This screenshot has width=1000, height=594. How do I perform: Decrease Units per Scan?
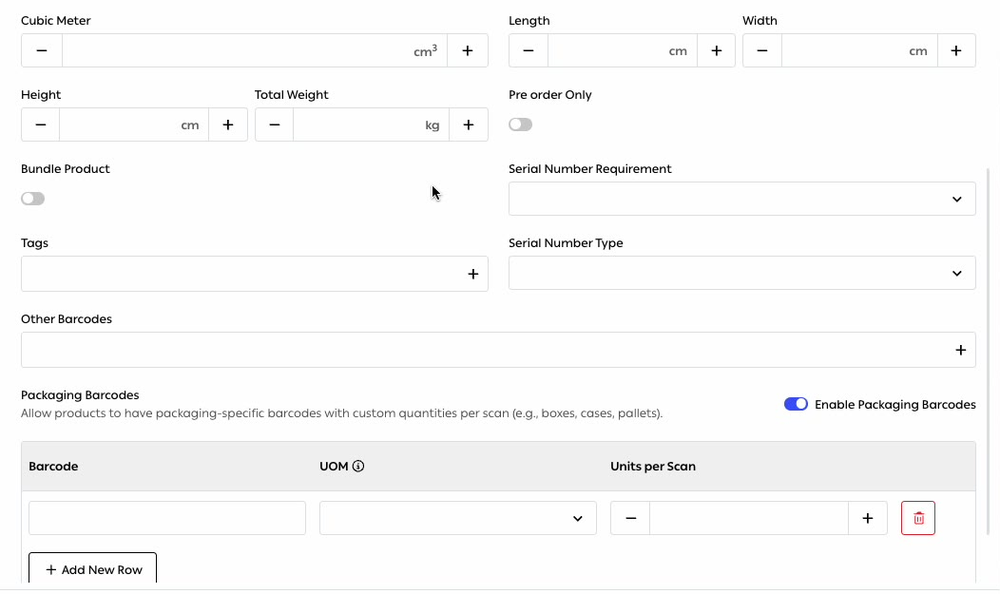[630, 518]
